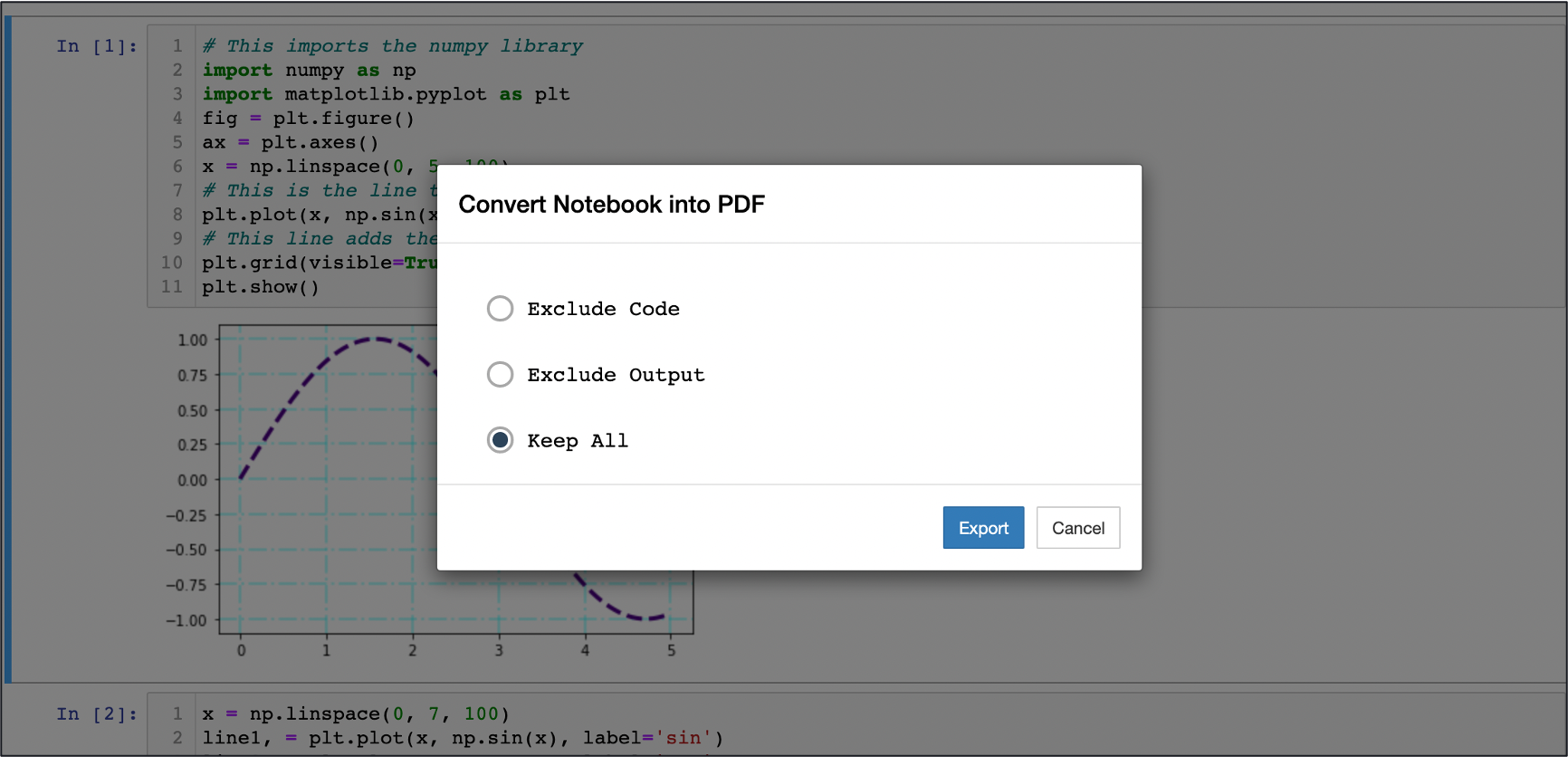
Task: Click the plt.grid visible=True statement
Action: coord(317,263)
